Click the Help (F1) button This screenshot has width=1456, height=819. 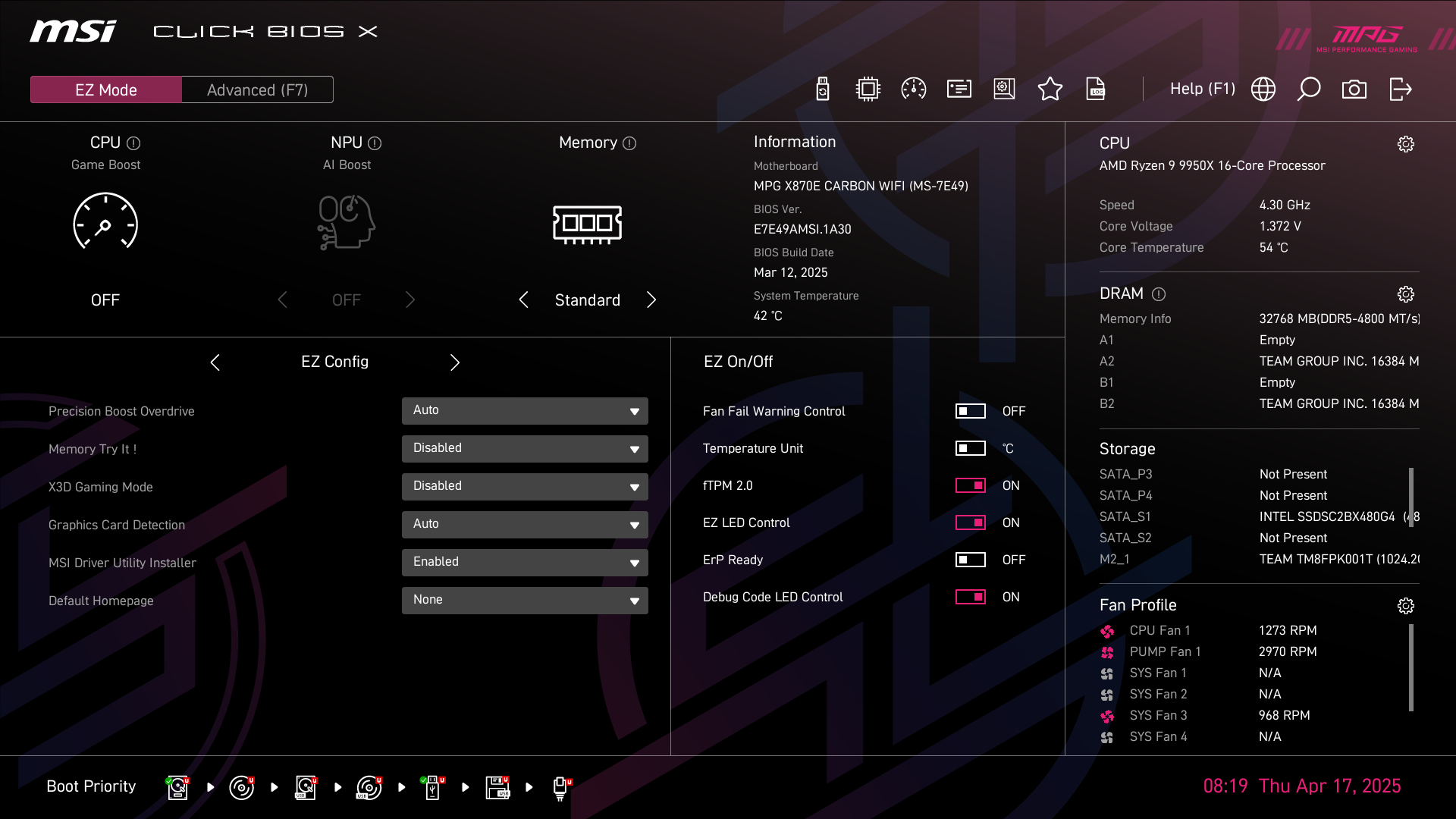tap(1202, 89)
